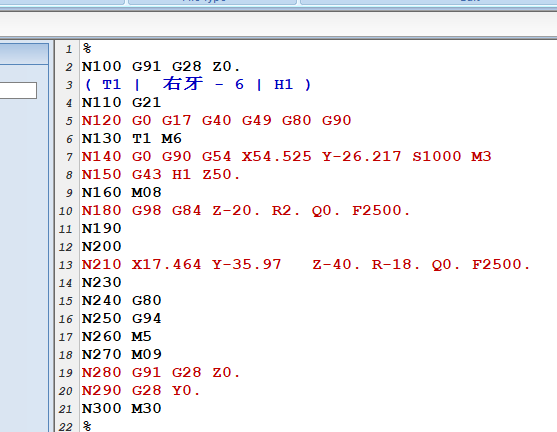Select line N240 G80
Image resolution: width=557 pixels, height=432 pixels.
tap(121, 301)
